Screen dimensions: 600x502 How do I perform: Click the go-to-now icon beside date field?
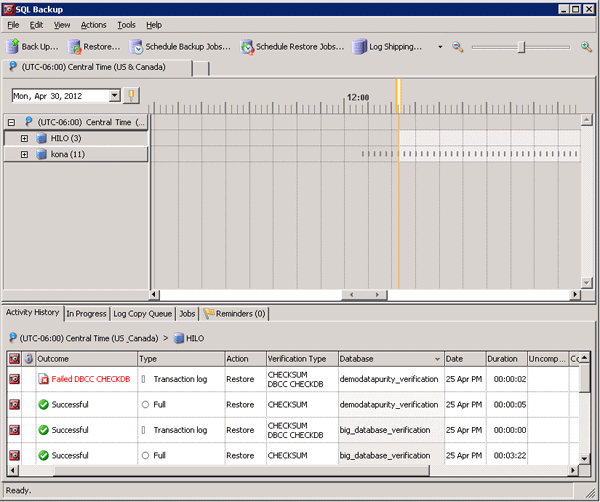tap(131, 96)
